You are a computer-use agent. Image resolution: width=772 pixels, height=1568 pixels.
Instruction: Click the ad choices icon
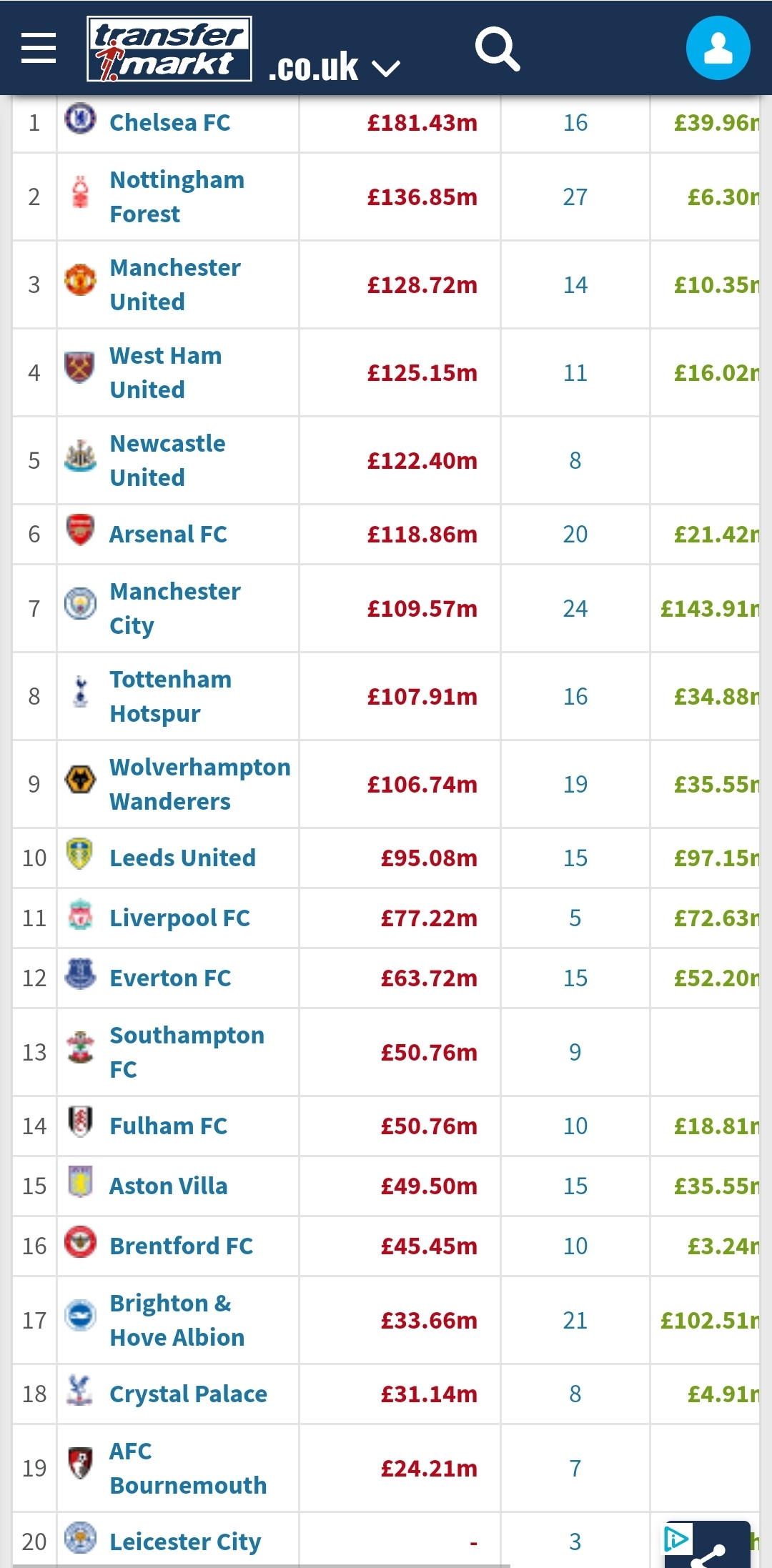(676, 1538)
